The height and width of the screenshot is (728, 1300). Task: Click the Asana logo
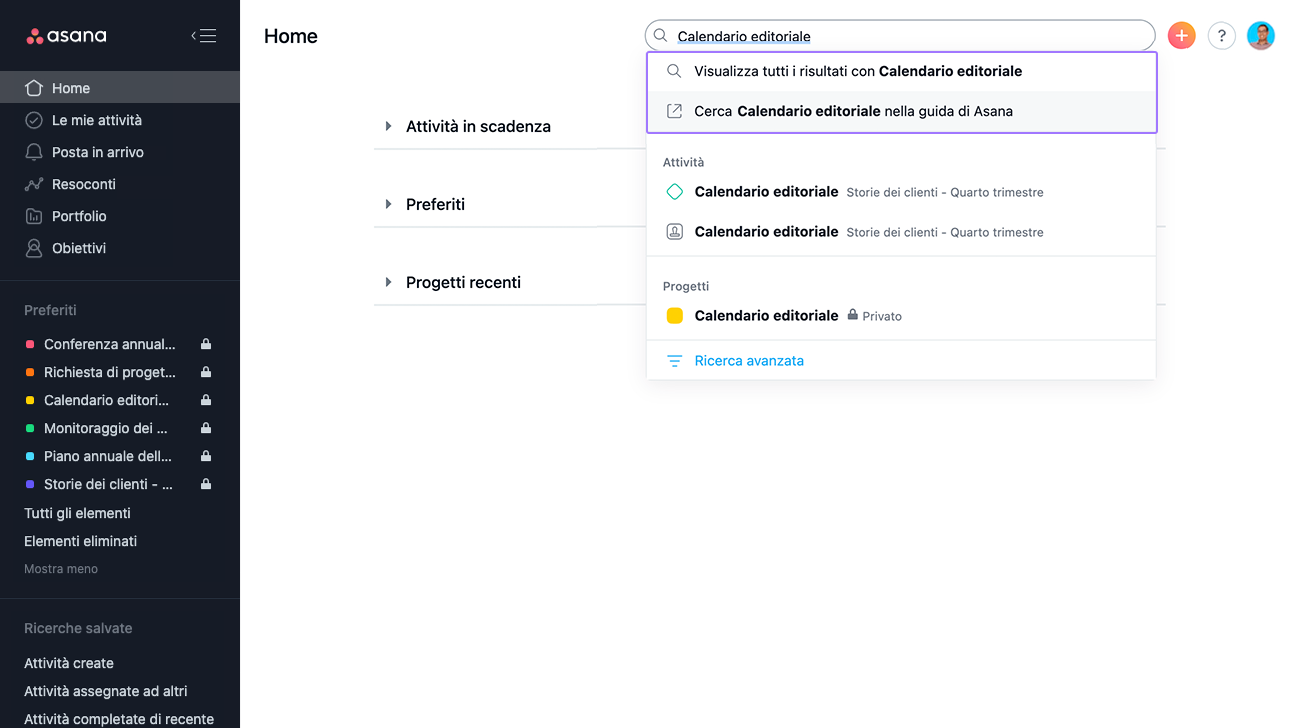(x=66, y=36)
